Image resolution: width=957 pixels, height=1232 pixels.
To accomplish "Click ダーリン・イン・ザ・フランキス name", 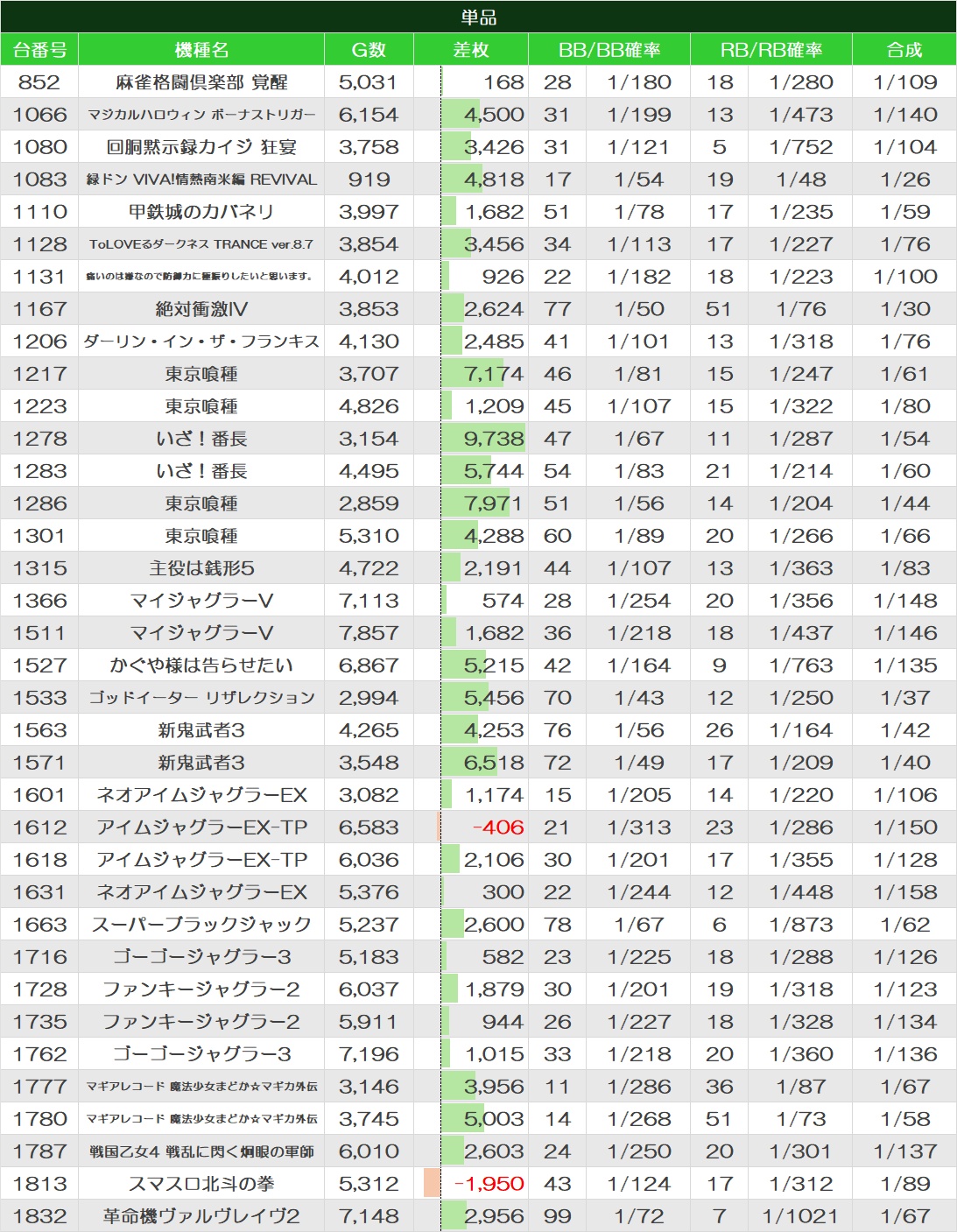I will click(201, 341).
